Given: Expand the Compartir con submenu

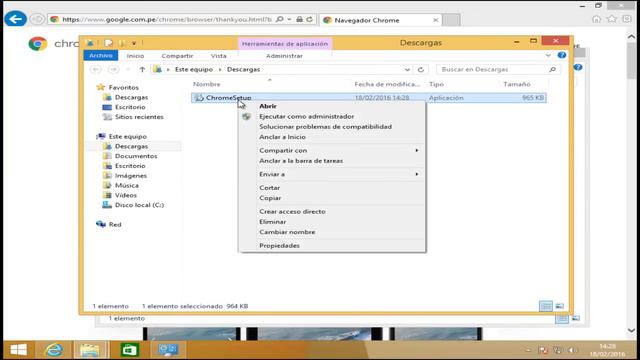Looking at the screenshot, I should [331, 150].
